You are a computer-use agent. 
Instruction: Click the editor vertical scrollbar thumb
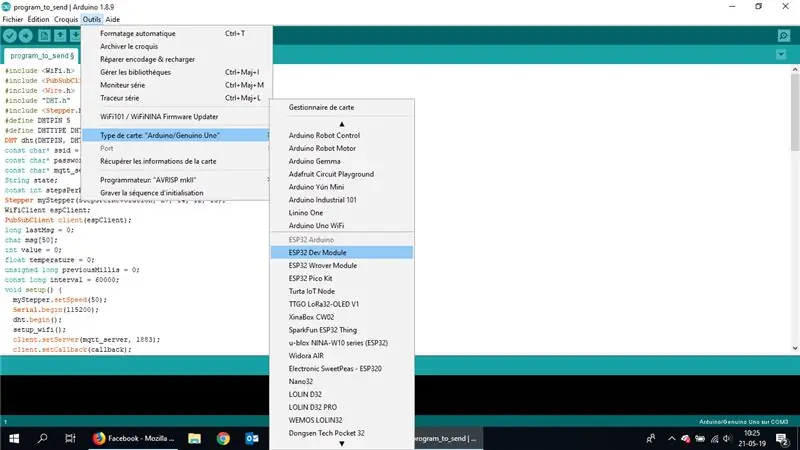pyautogui.click(x=795, y=112)
